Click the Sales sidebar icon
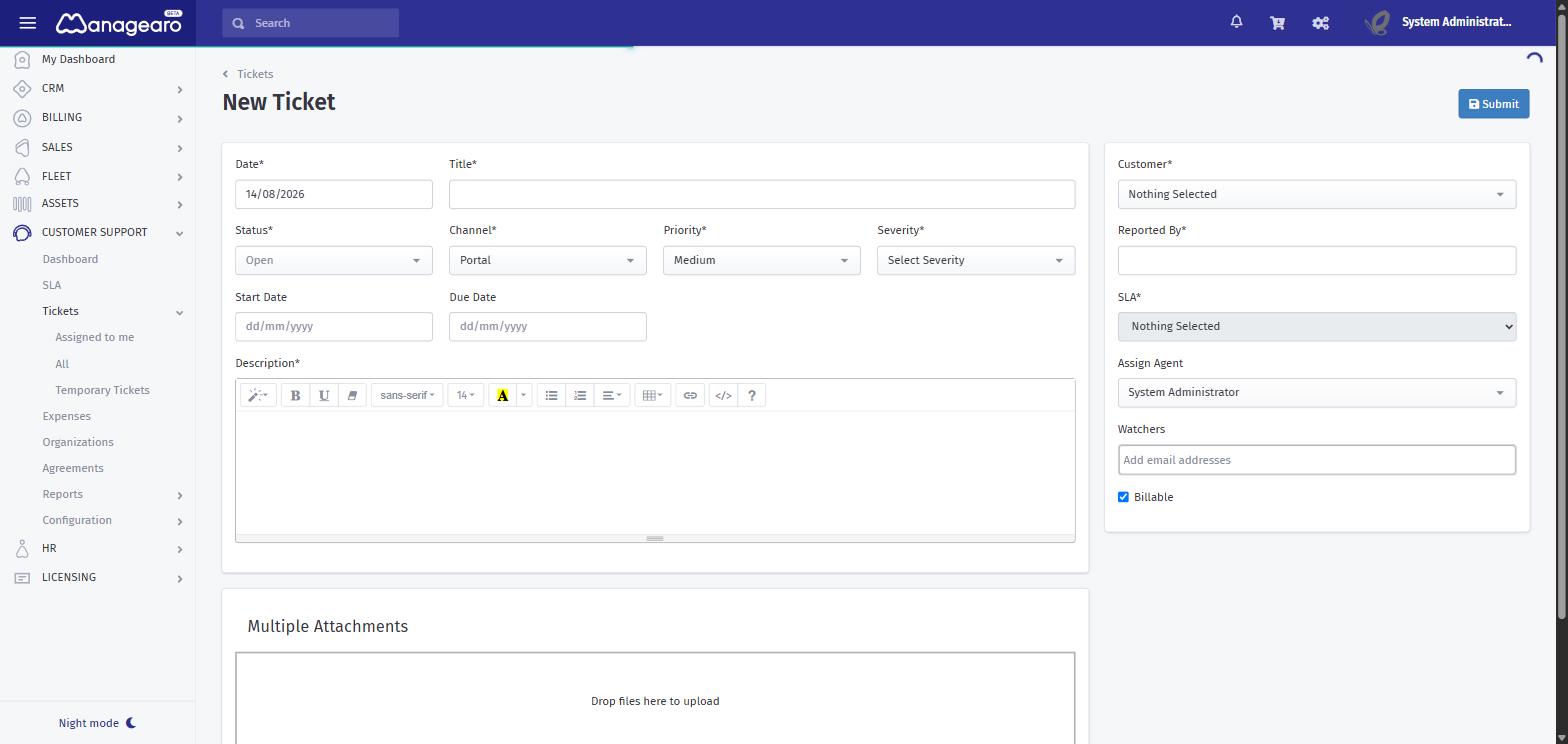The image size is (1568, 744). coord(22,148)
